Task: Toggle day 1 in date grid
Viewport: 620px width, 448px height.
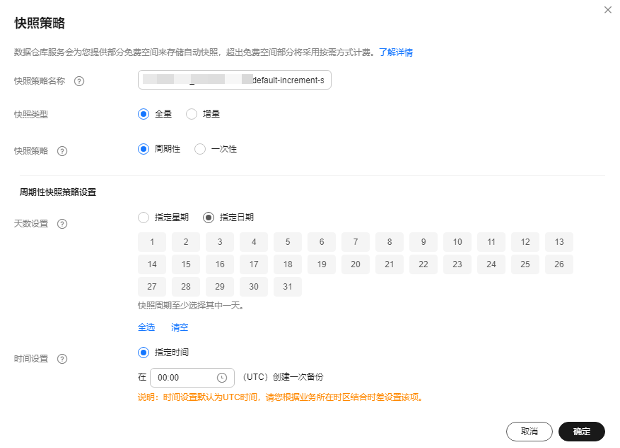Action: (x=152, y=242)
